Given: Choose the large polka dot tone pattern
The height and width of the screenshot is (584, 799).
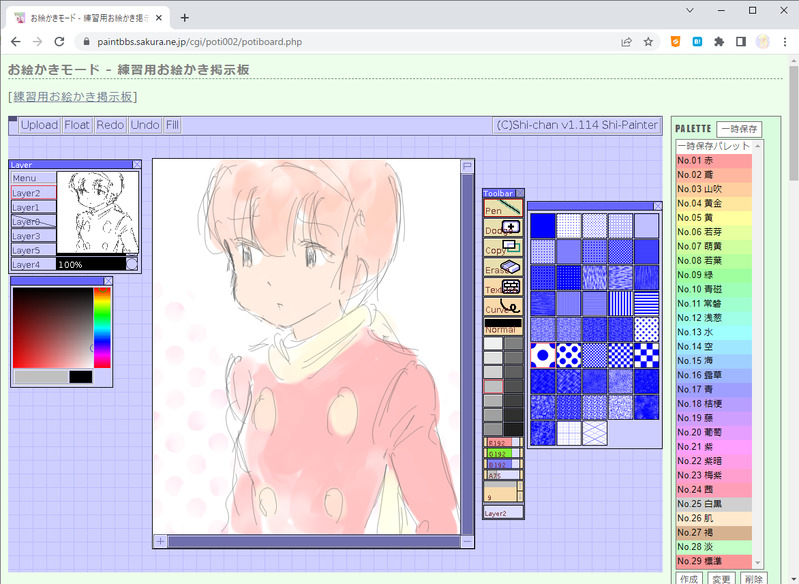Looking at the screenshot, I should pos(543,356).
